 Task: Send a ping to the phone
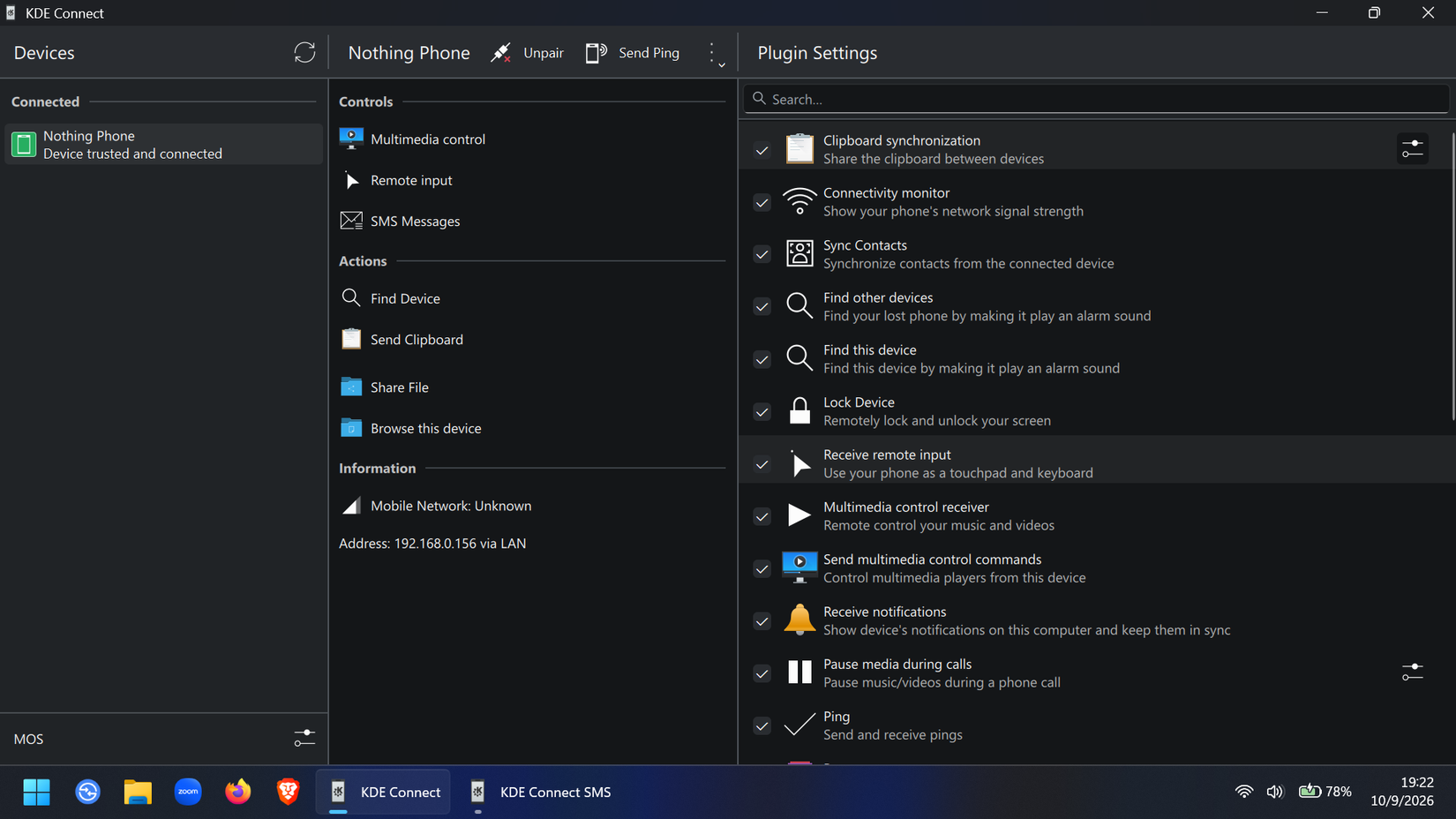[632, 53]
